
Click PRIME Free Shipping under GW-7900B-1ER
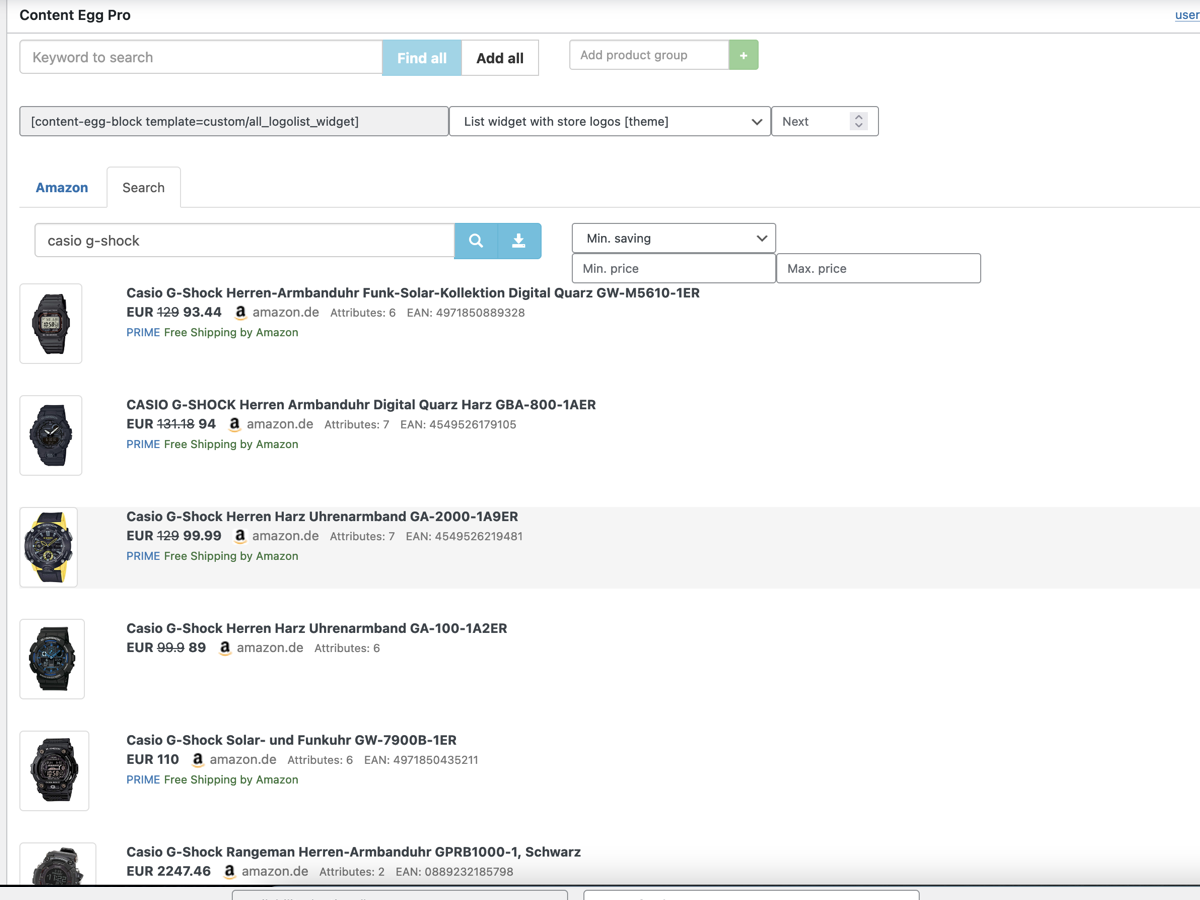click(212, 780)
